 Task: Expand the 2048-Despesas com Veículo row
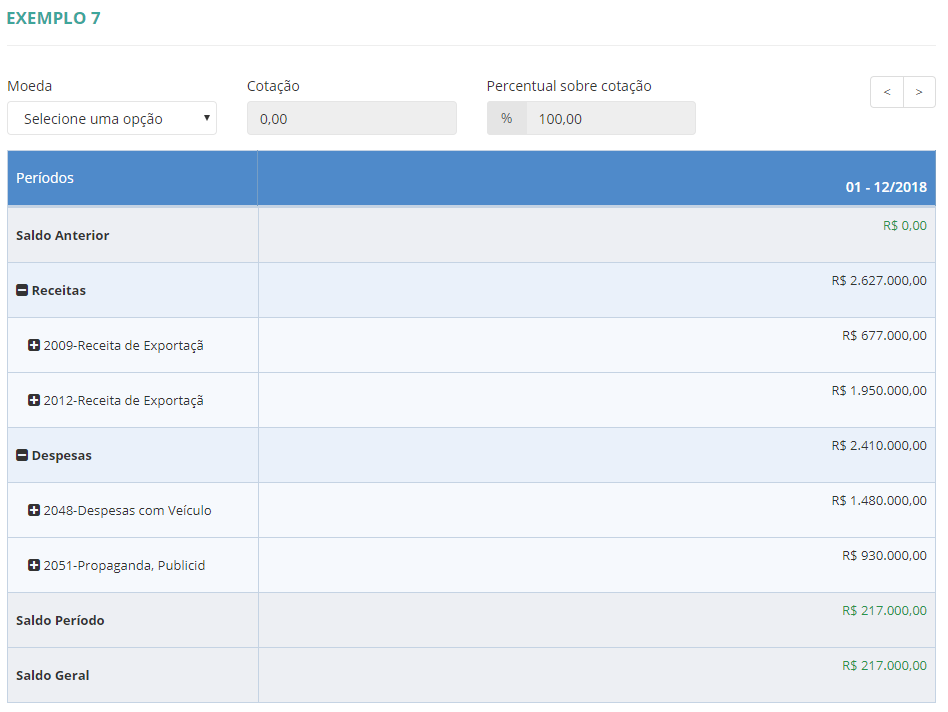coord(34,511)
